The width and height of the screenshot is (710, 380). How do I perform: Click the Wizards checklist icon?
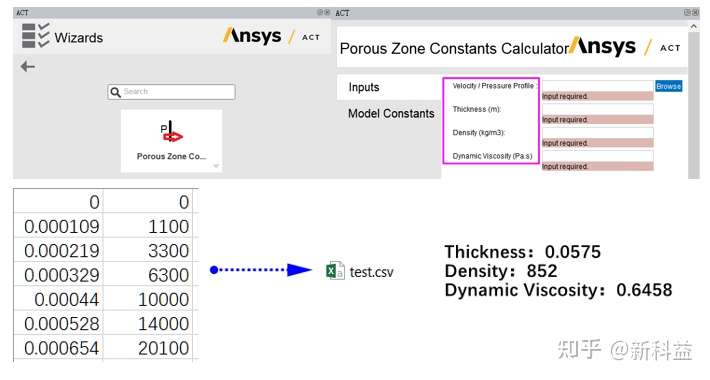pos(35,35)
